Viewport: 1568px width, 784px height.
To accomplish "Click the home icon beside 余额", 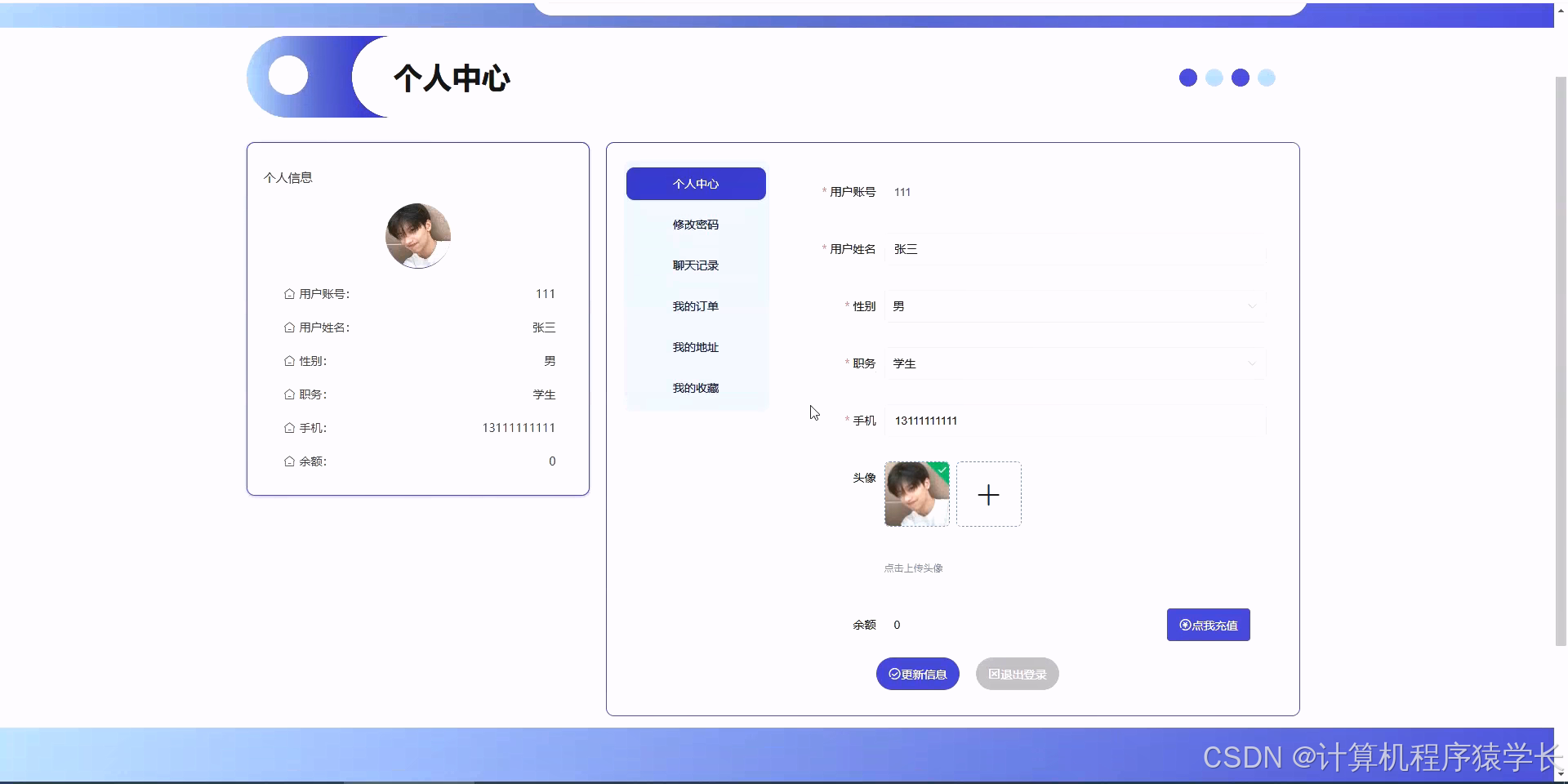I will (x=288, y=461).
